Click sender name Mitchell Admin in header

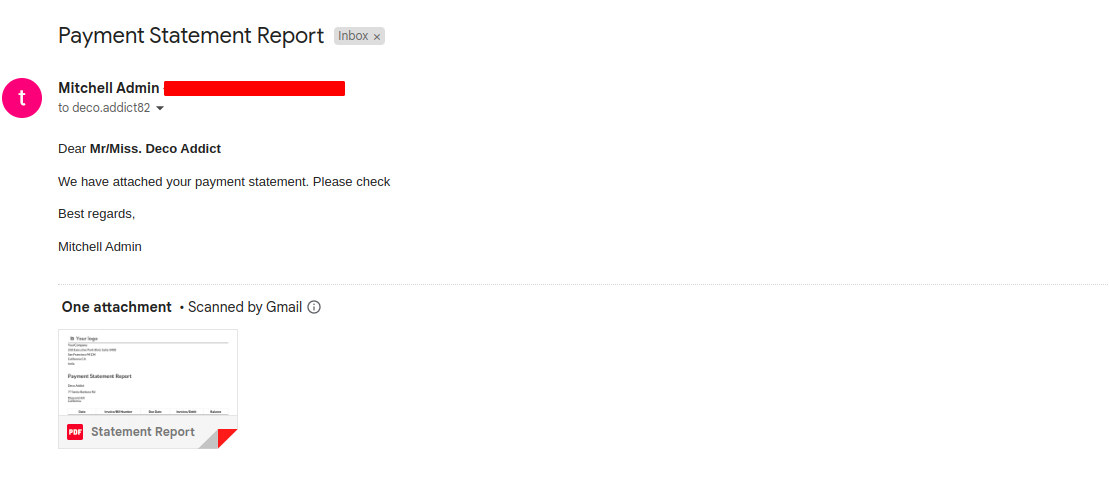click(x=109, y=88)
